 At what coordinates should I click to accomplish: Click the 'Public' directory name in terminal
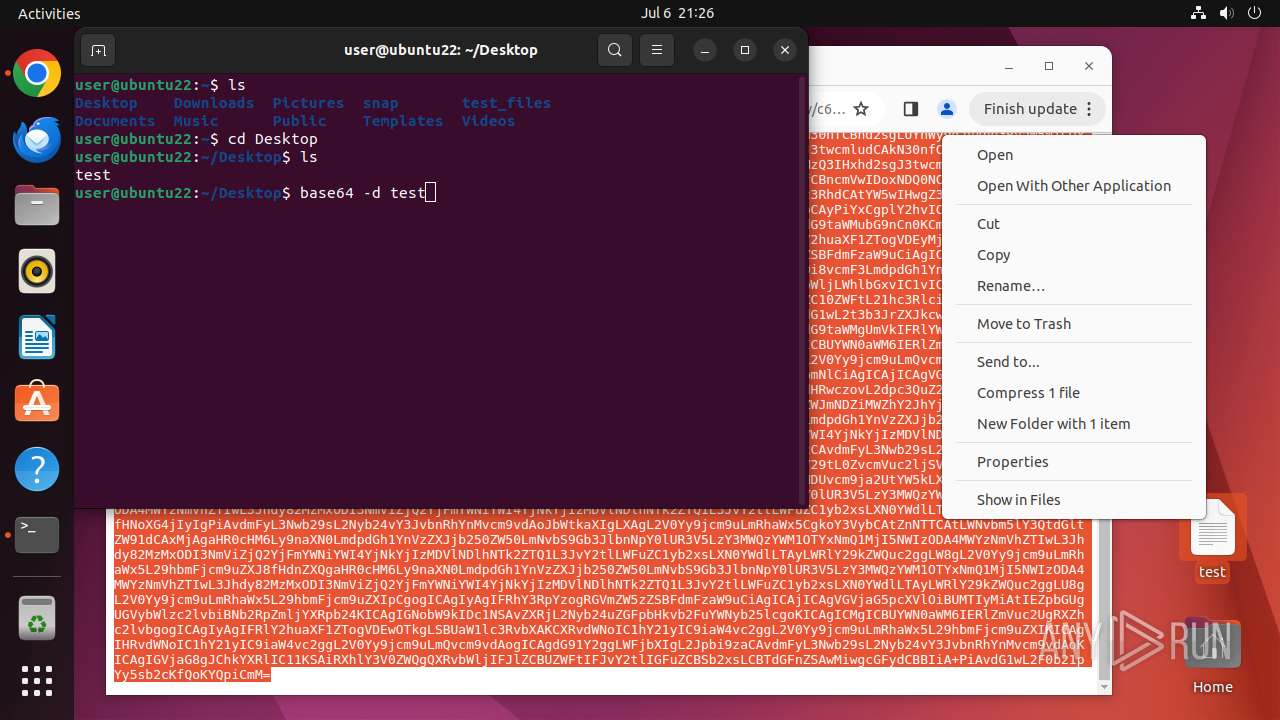pos(299,121)
